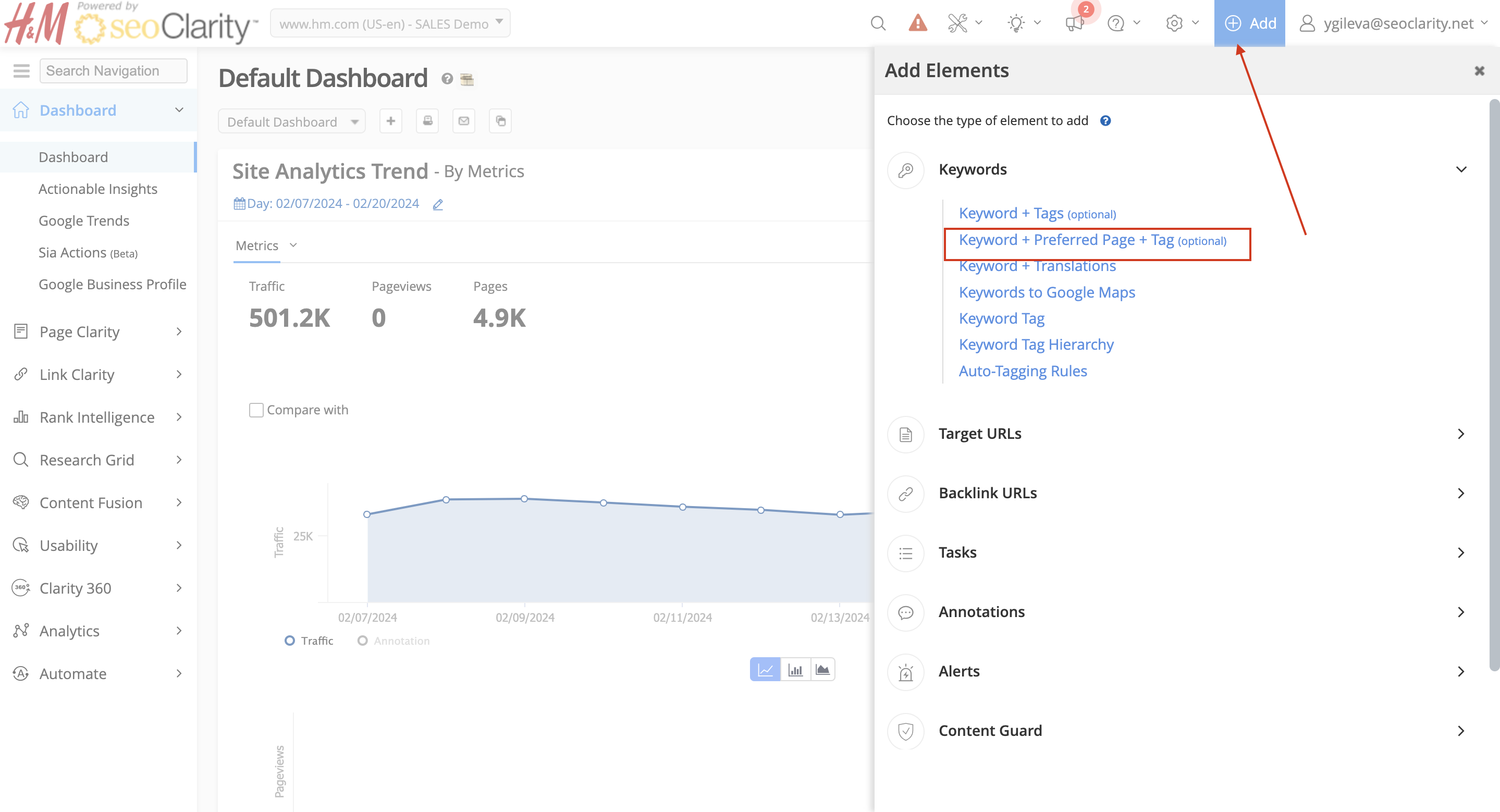The image size is (1500, 812).
Task: Click the print dashboard icon
Action: tap(427, 121)
